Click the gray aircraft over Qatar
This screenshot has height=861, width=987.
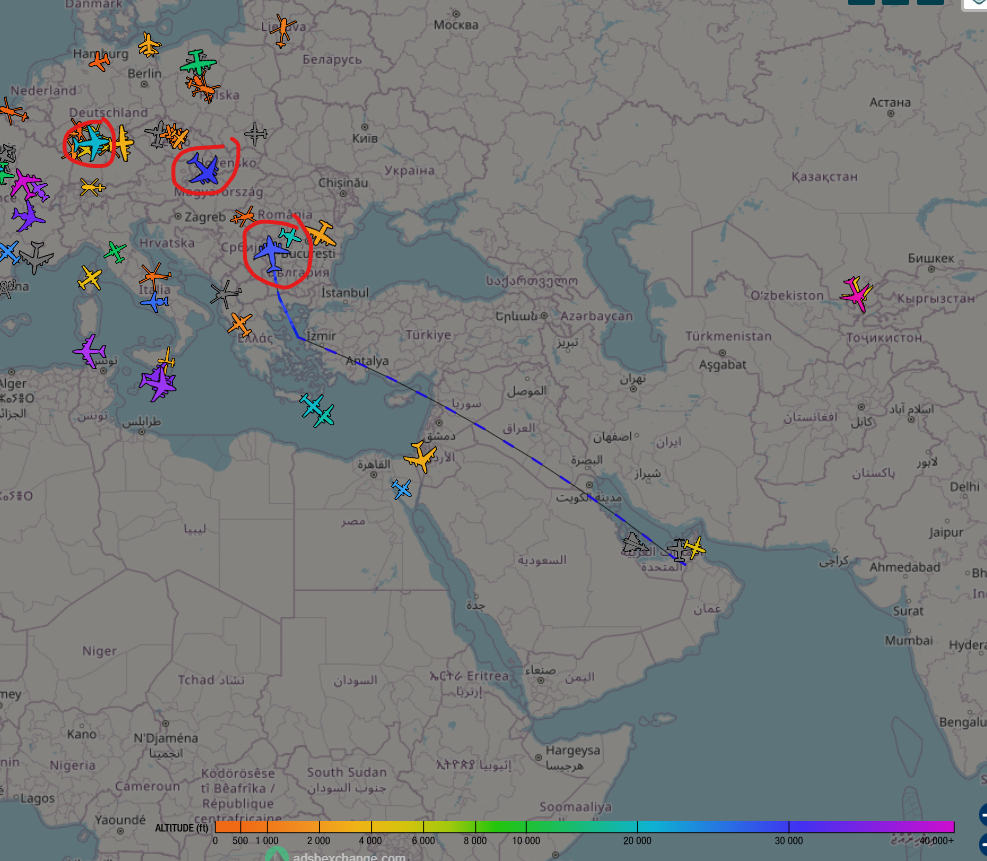pos(634,545)
